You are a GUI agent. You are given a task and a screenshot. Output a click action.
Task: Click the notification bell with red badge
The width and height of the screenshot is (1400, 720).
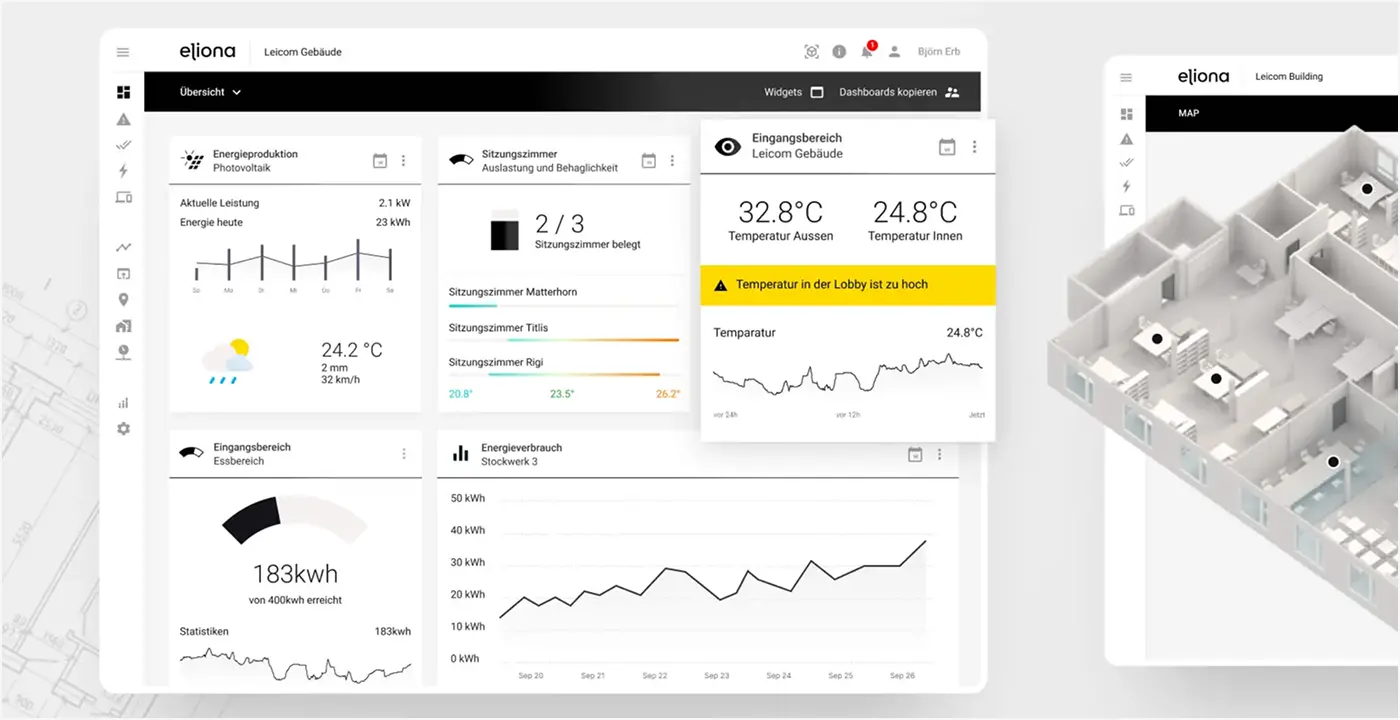point(866,52)
